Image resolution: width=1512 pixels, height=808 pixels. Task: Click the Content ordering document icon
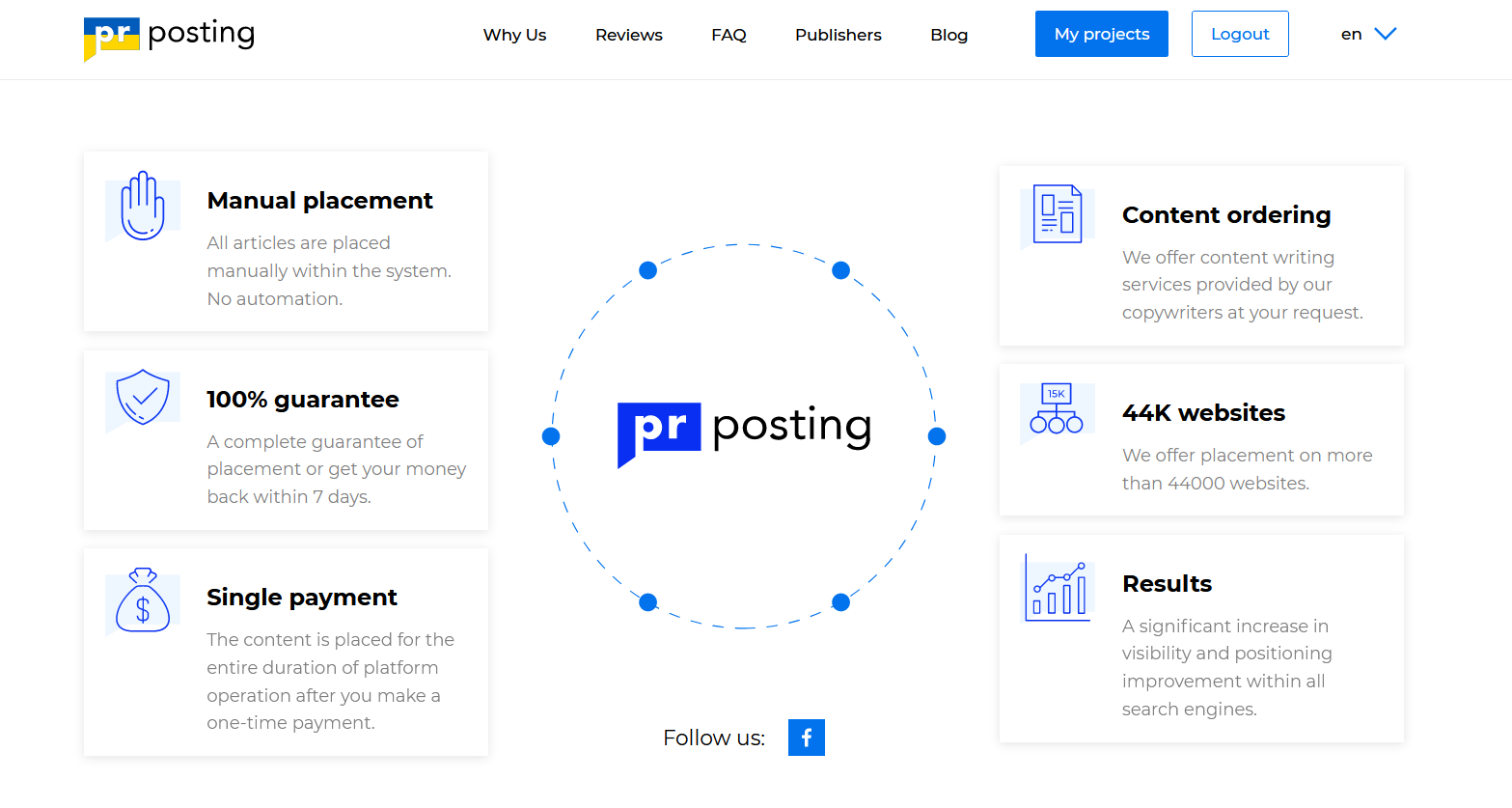[1058, 215]
